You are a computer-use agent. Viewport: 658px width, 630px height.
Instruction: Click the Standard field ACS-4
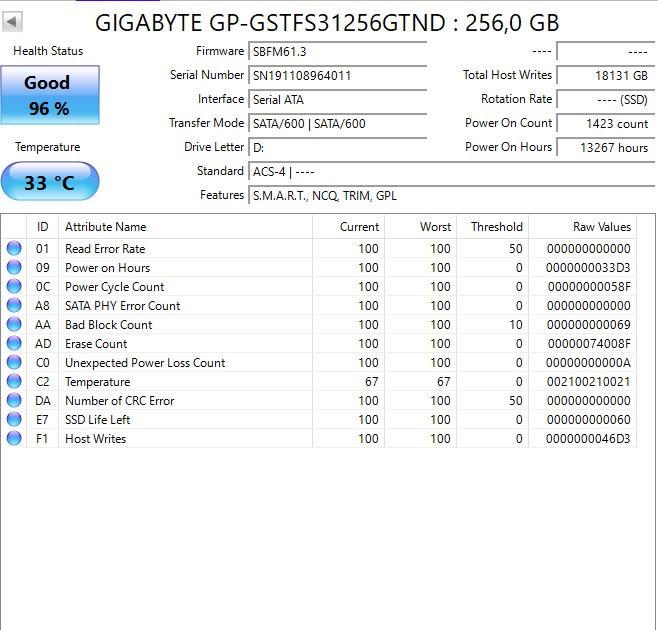[451, 172]
